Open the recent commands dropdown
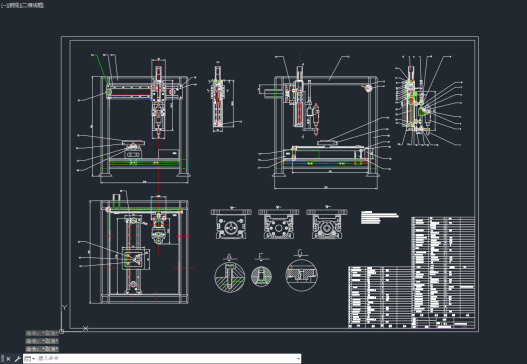This screenshot has height=364, width=527. [x=30, y=359]
